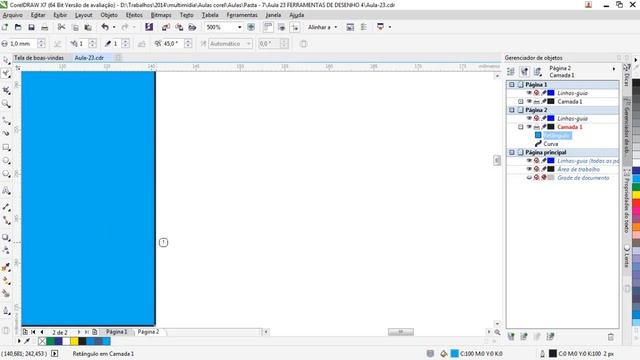Viewport: 640px width, 360px height.
Task: Select the Rectangle tool
Action: (6, 147)
